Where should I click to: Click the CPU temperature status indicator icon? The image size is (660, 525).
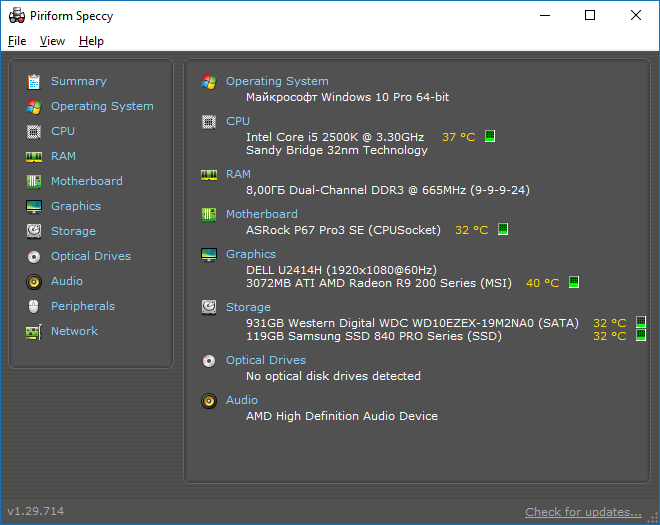(x=490, y=136)
